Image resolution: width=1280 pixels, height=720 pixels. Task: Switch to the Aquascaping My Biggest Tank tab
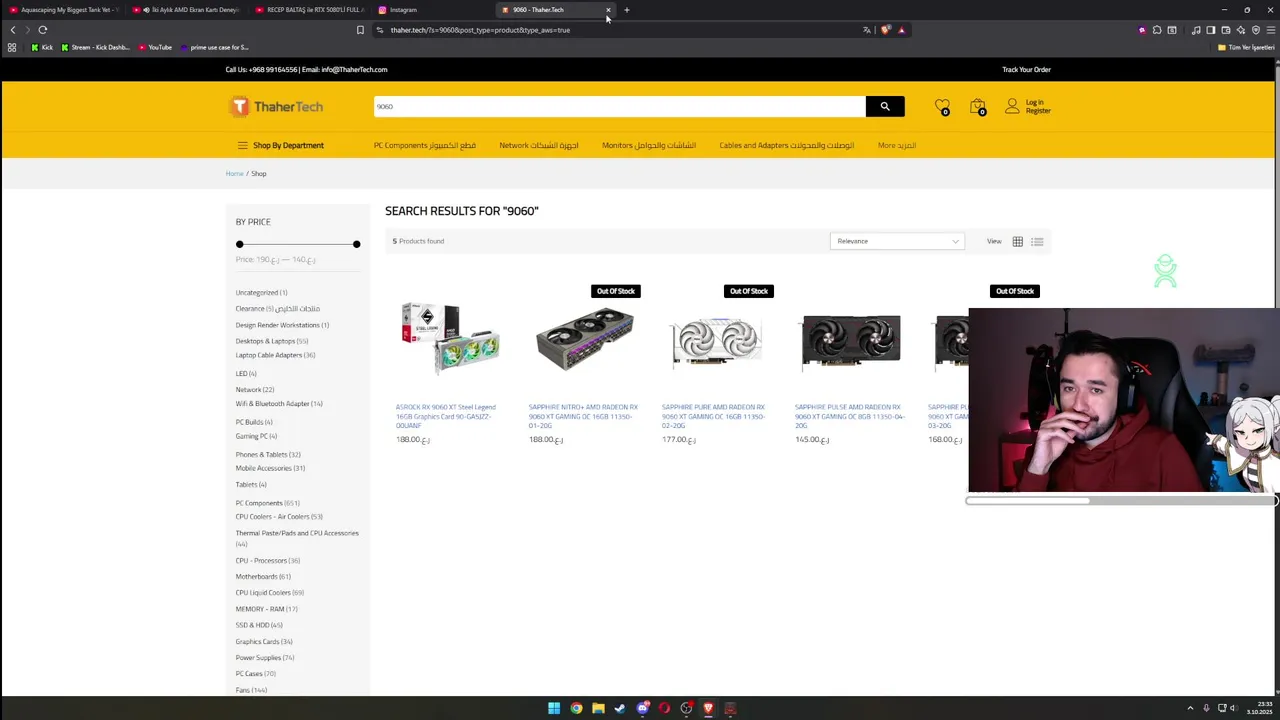click(x=62, y=10)
